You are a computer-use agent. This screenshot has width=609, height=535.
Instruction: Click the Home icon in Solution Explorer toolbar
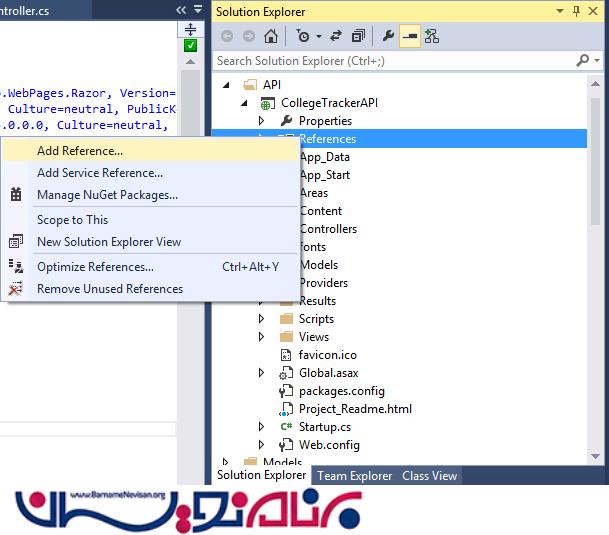click(x=271, y=36)
